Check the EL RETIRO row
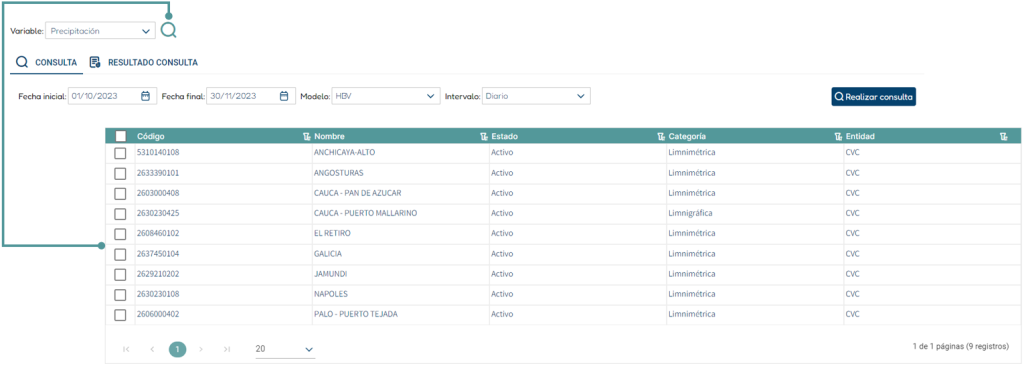The width and height of the screenshot is (1024, 366). pyautogui.click(x=120, y=233)
